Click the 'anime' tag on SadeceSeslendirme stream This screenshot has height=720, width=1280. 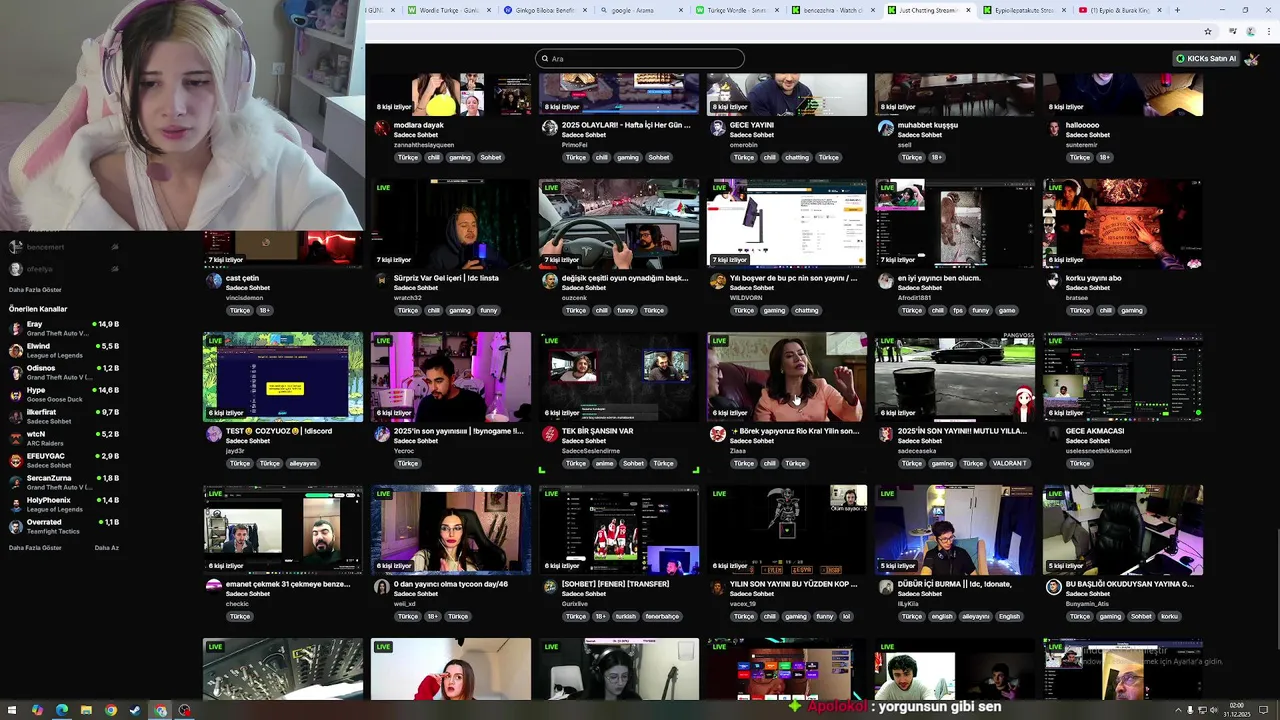click(x=604, y=464)
